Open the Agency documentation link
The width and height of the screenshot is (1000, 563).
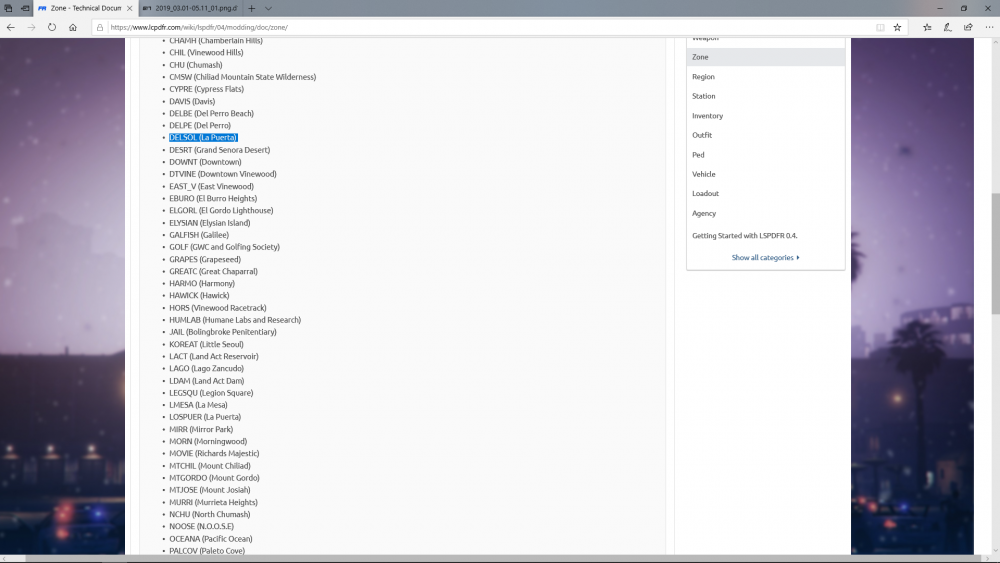coord(704,214)
